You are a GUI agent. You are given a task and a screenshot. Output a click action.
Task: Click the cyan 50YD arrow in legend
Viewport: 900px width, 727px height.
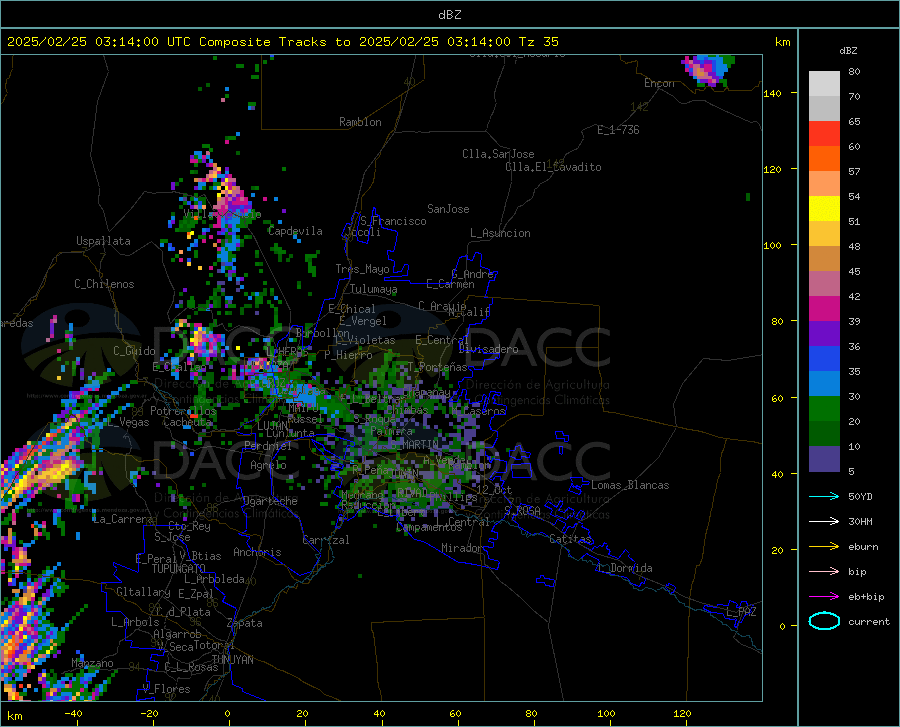tap(824, 496)
